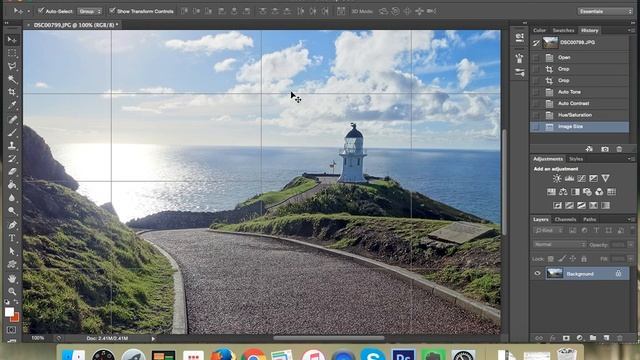Add a Vibrance adjustment
This screenshot has height=360, width=640.
(x=605, y=178)
